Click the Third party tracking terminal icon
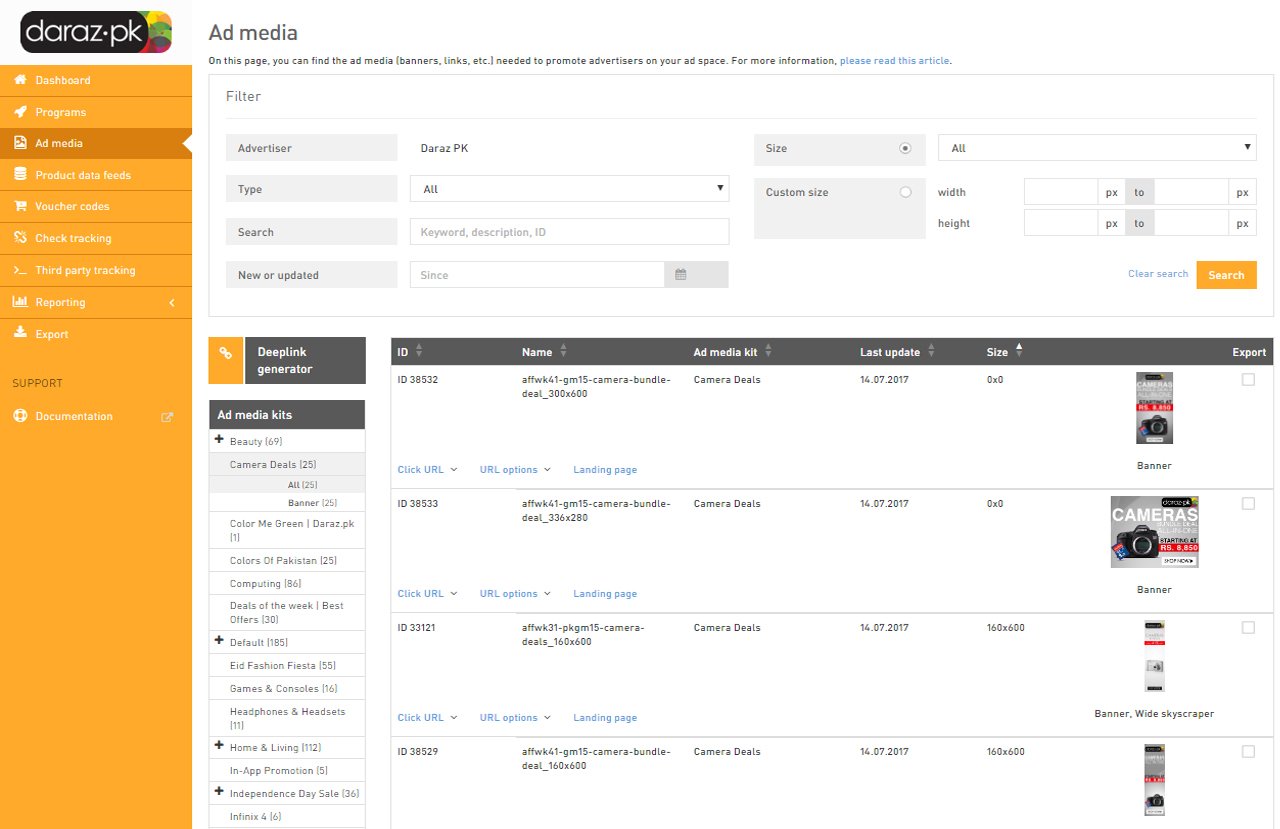The image size is (1280, 829). 20,270
